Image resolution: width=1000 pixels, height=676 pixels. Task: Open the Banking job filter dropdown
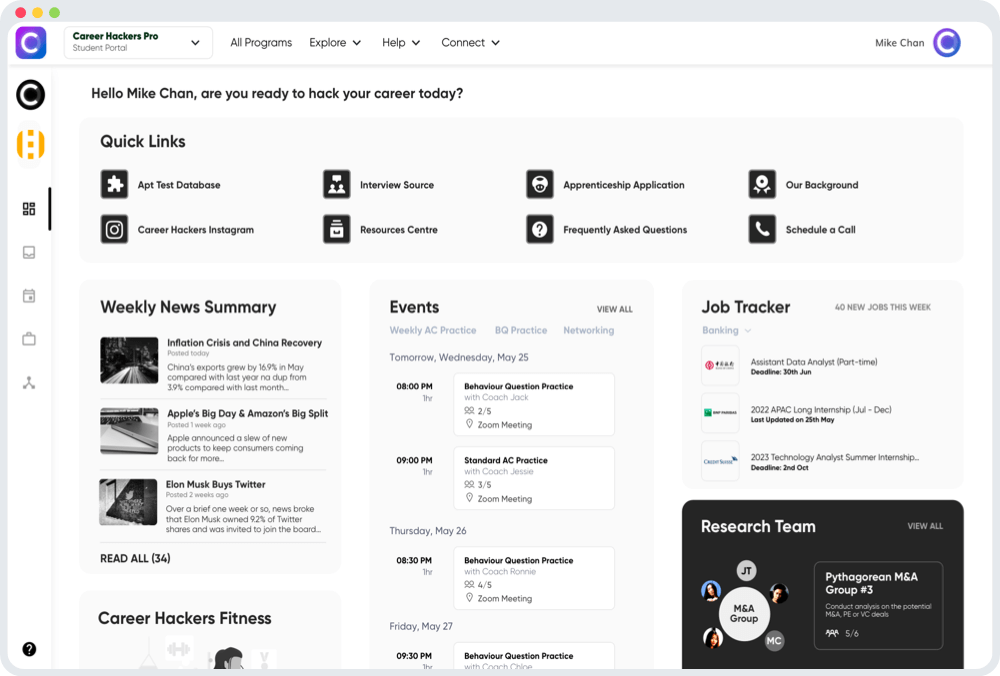coord(726,330)
